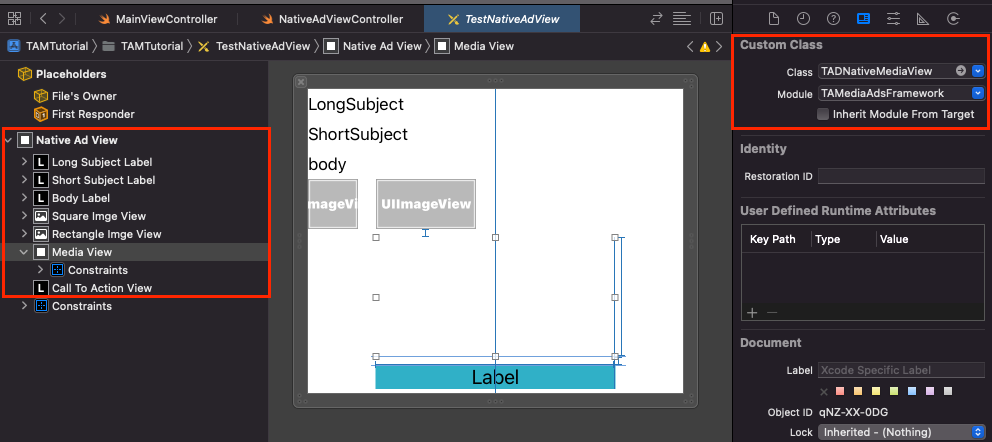Open the Class dropdown arrow
Screen dimensions: 992x442
pyautogui.click(x=978, y=71)
